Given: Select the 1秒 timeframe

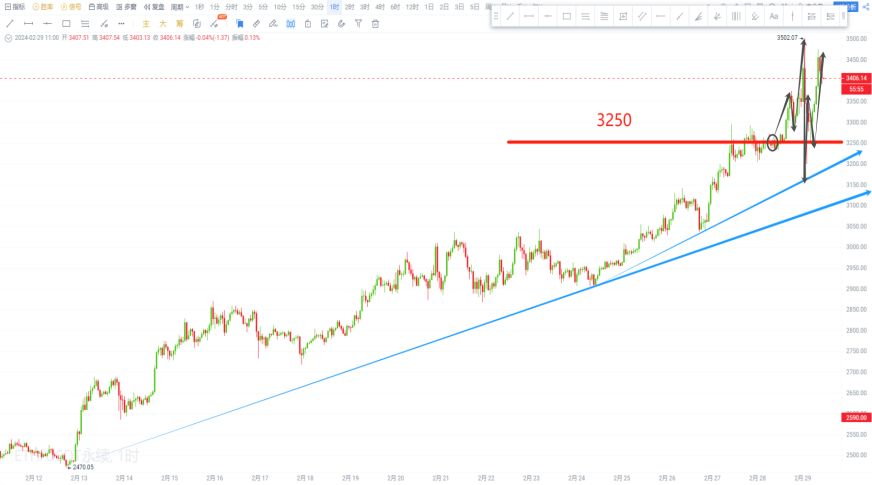Looking at the screenshot, I should coord(199,7).
